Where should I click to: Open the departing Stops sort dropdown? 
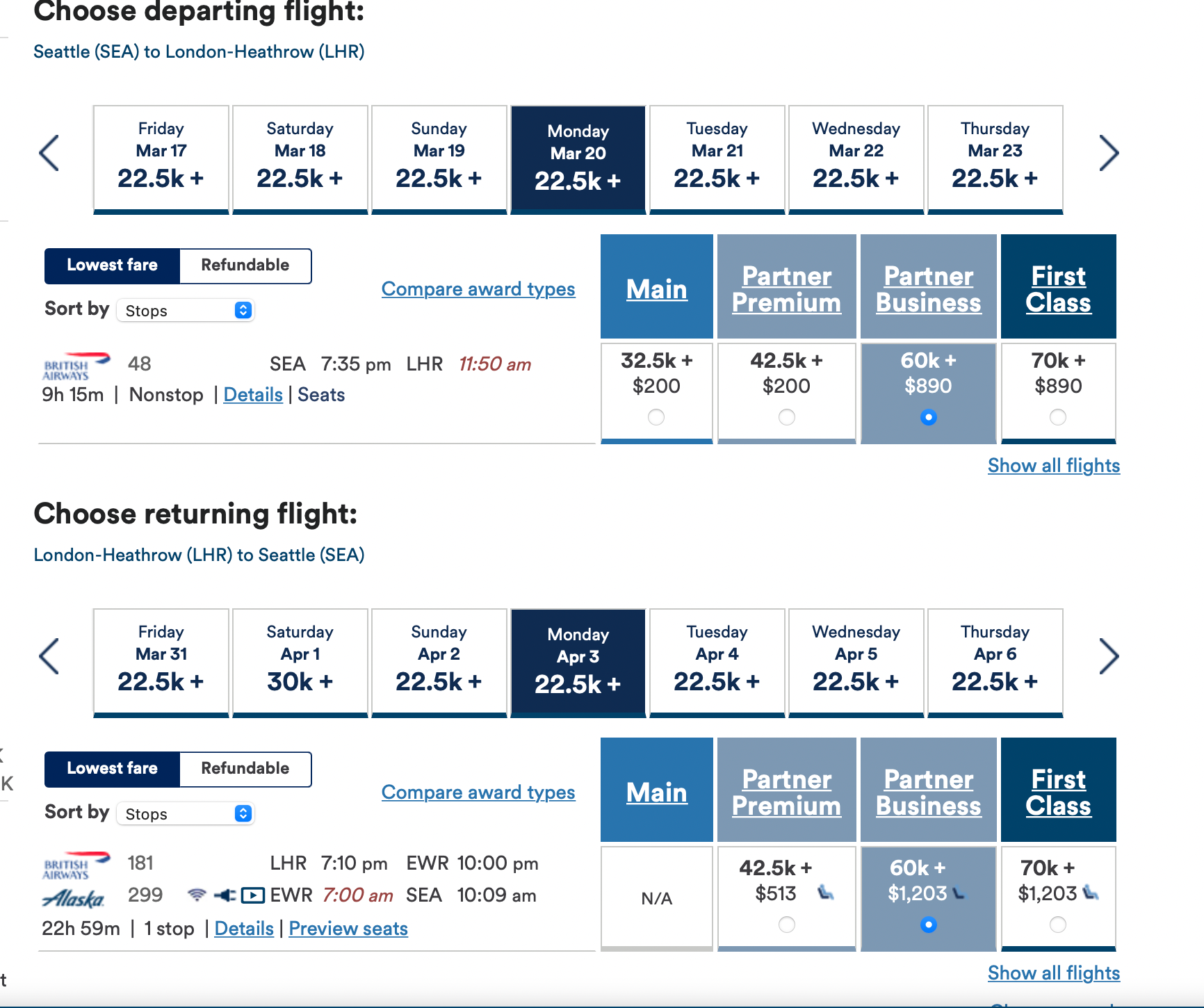[185, 310]
